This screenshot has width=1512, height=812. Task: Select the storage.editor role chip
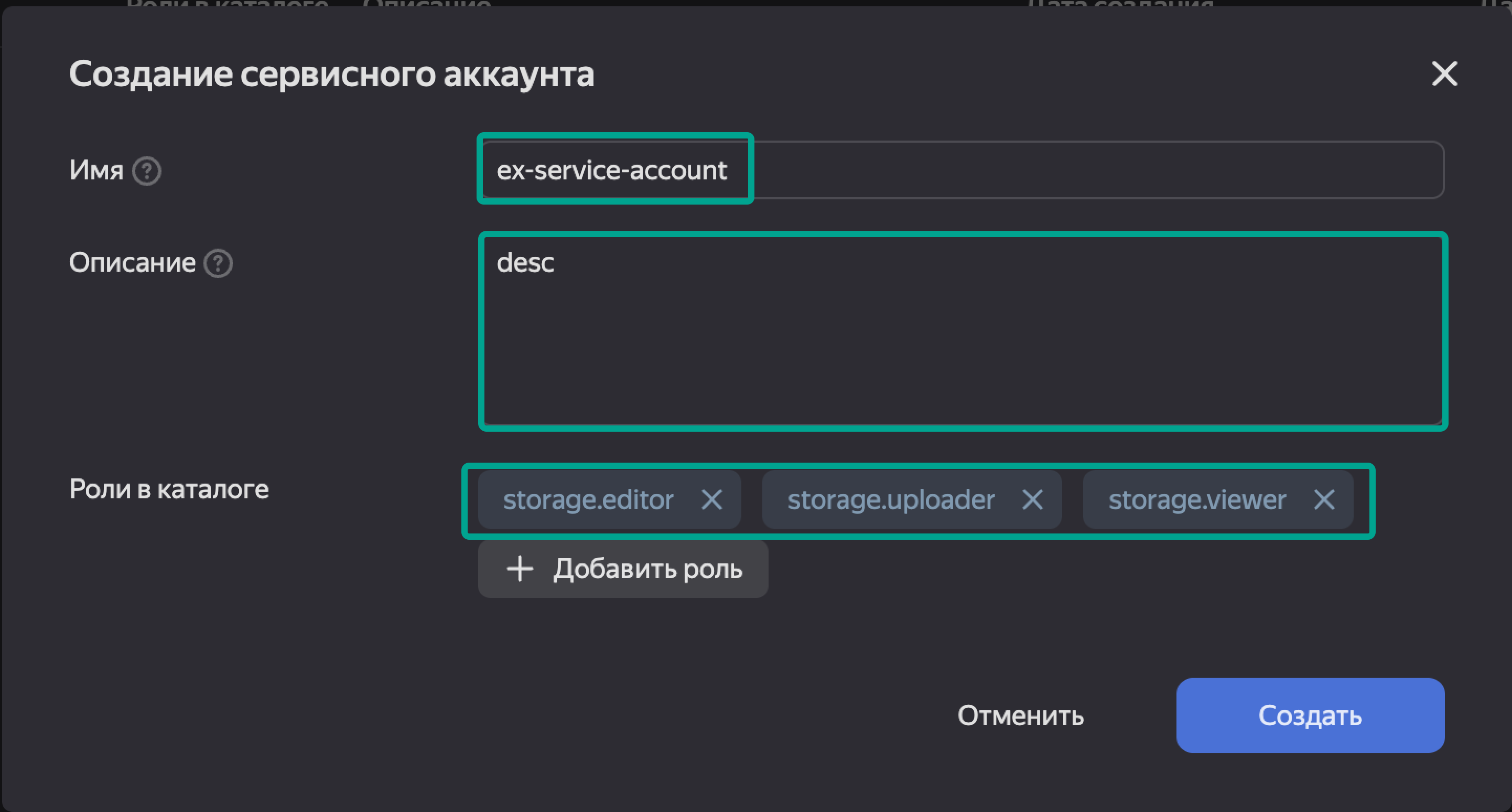point(588,500)
